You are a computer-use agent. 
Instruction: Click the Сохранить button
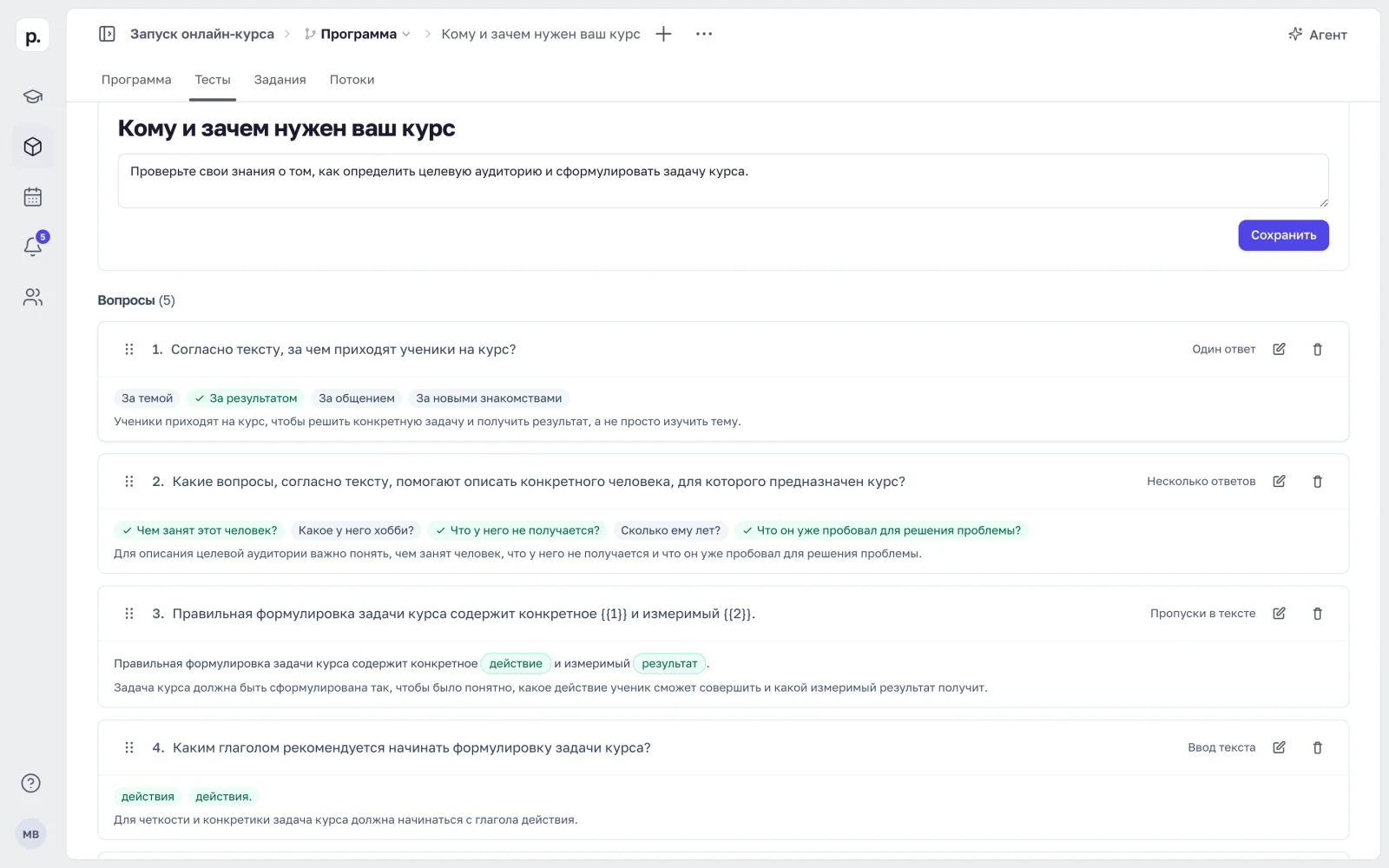tap(1283, 235)
